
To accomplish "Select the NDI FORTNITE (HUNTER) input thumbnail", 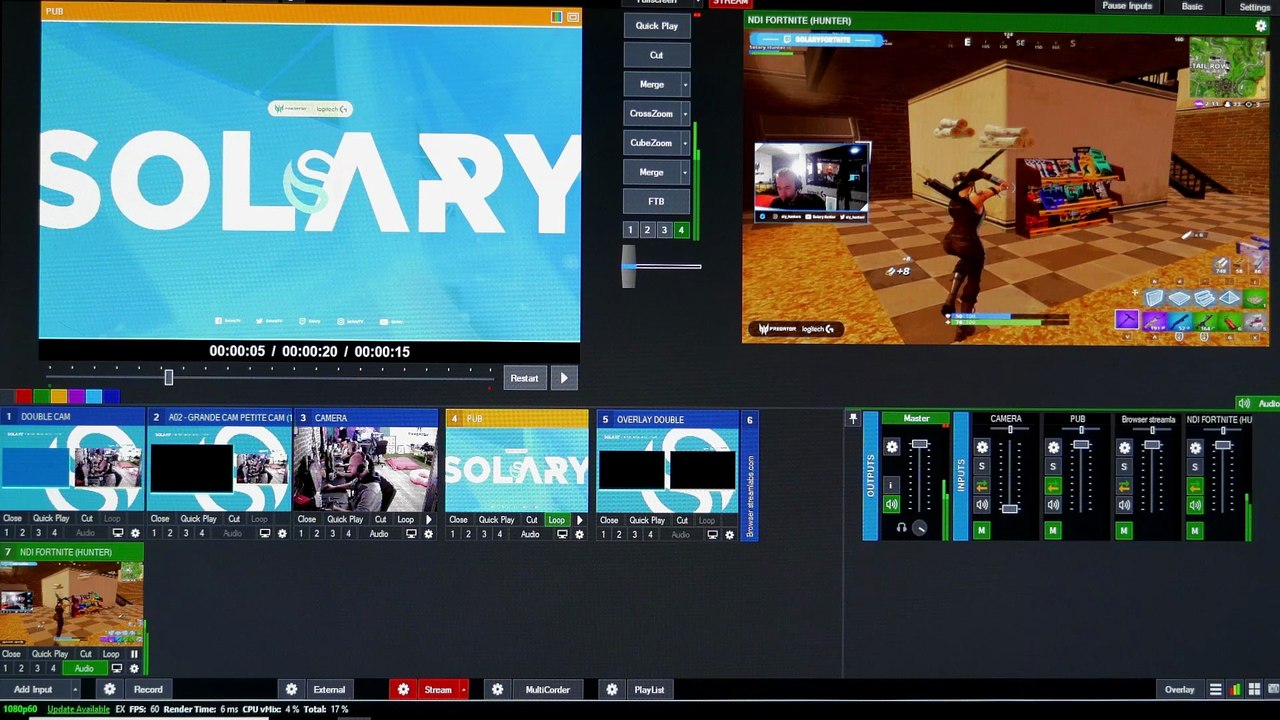I will point(72,603).
